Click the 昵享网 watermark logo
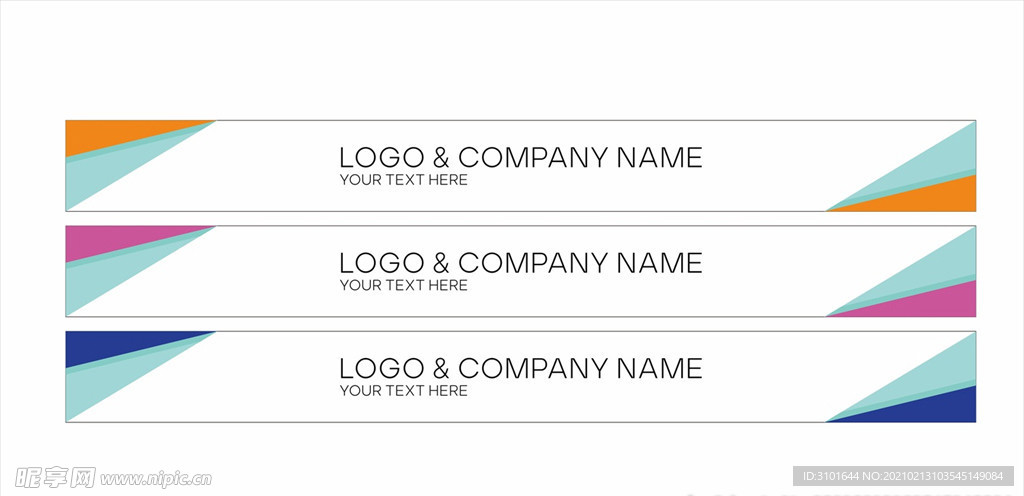 point(56,478)
